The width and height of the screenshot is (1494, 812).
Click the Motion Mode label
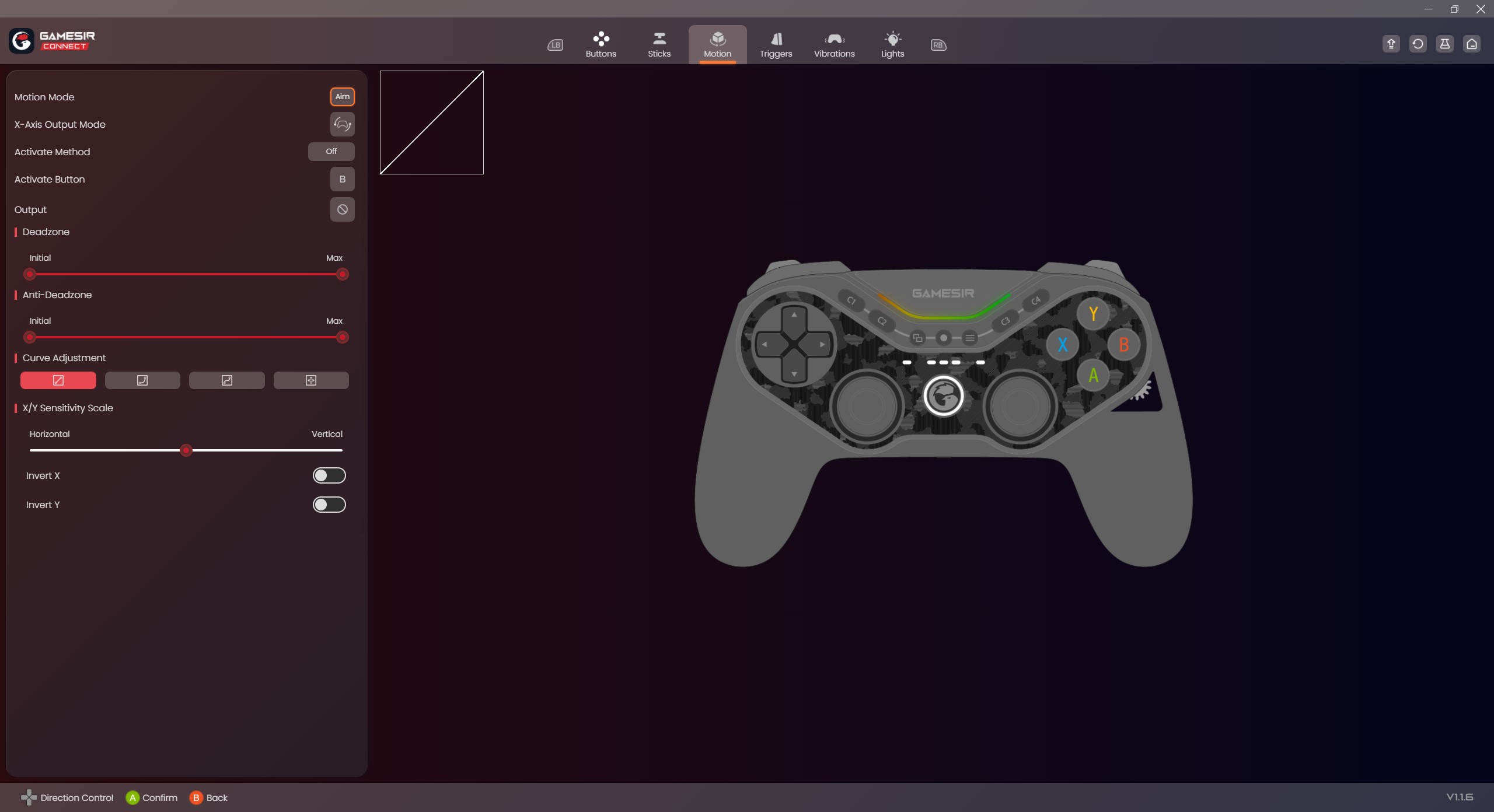(x=44, y=97)
